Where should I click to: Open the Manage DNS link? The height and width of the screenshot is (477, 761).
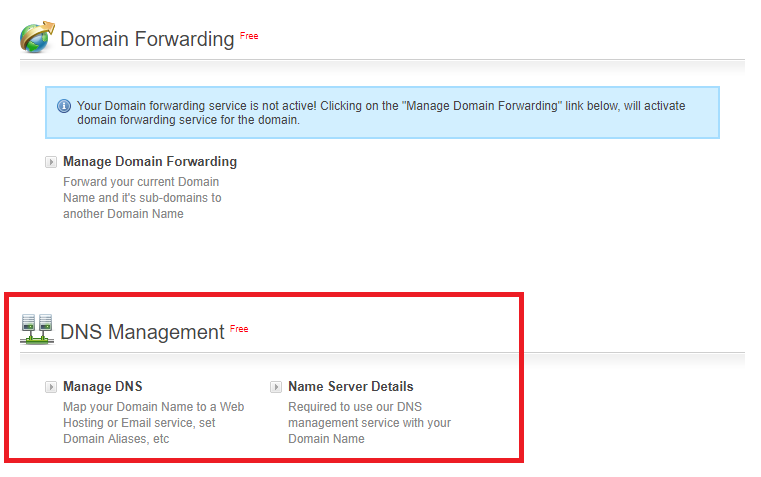coord(103,387)
